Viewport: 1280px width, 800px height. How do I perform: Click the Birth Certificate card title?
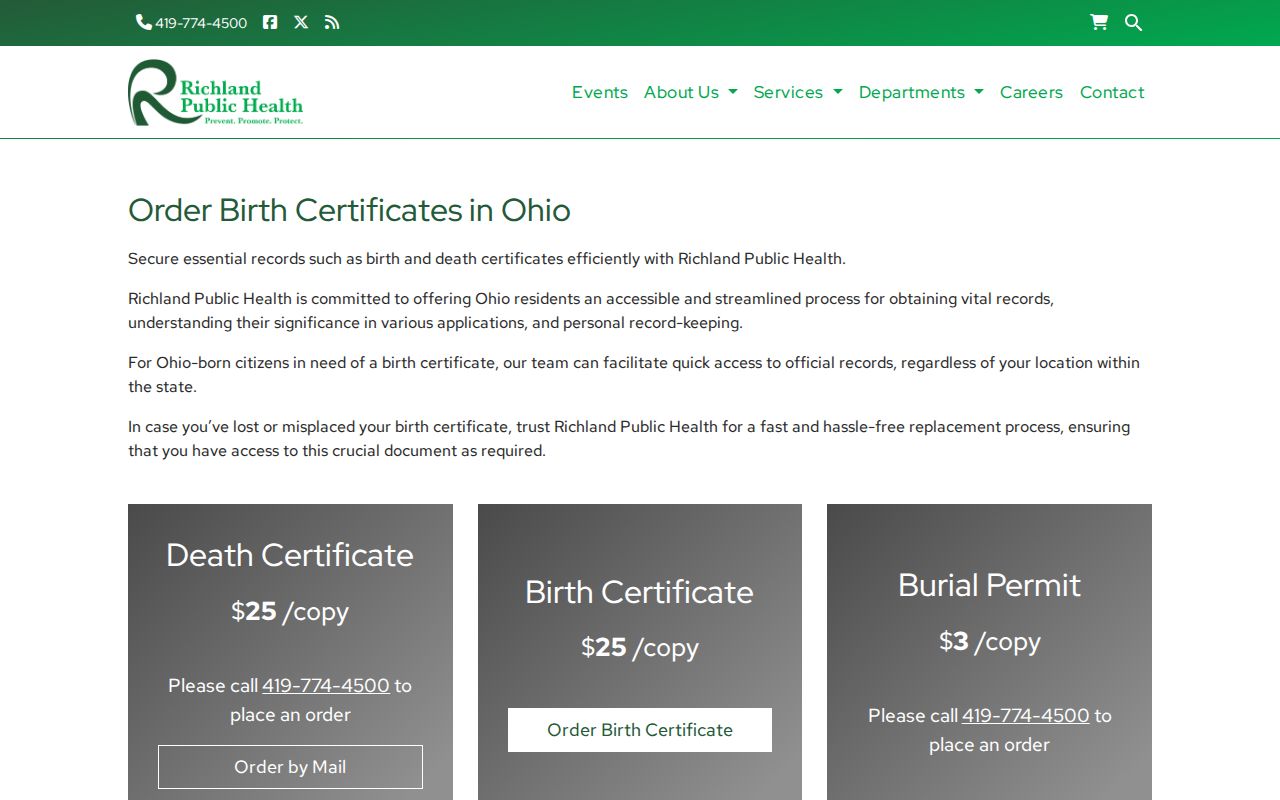pyautogui.click(x=640, y=592)
